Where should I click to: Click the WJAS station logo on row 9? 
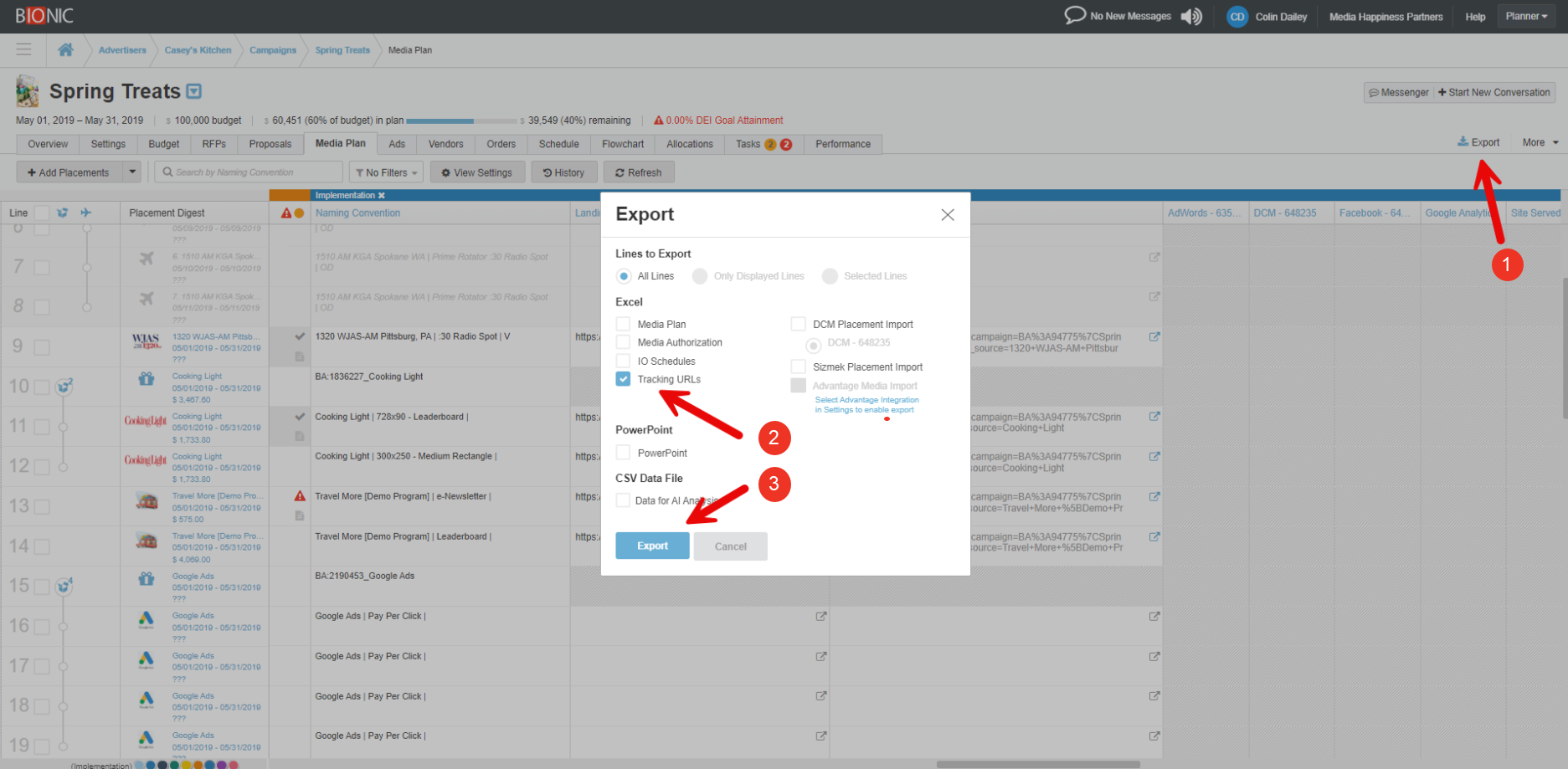(x=147, y=341)
